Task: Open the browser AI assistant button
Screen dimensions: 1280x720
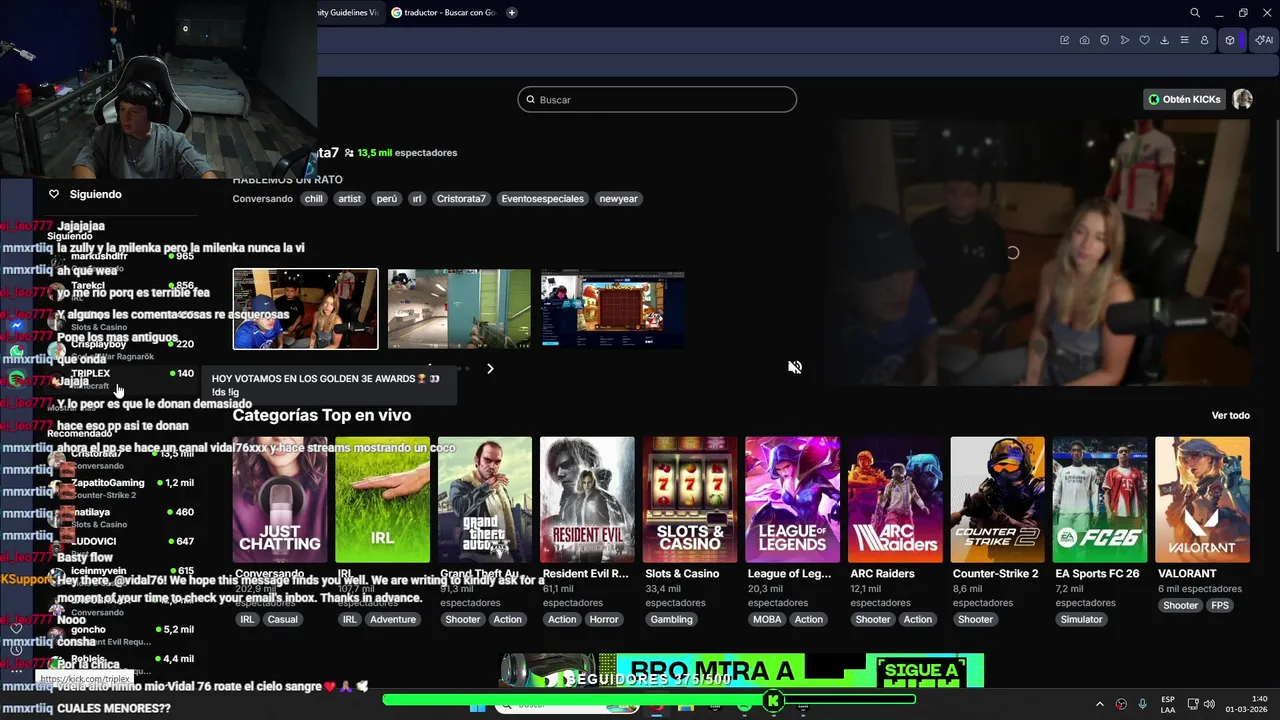Action: pos(1264,41)
